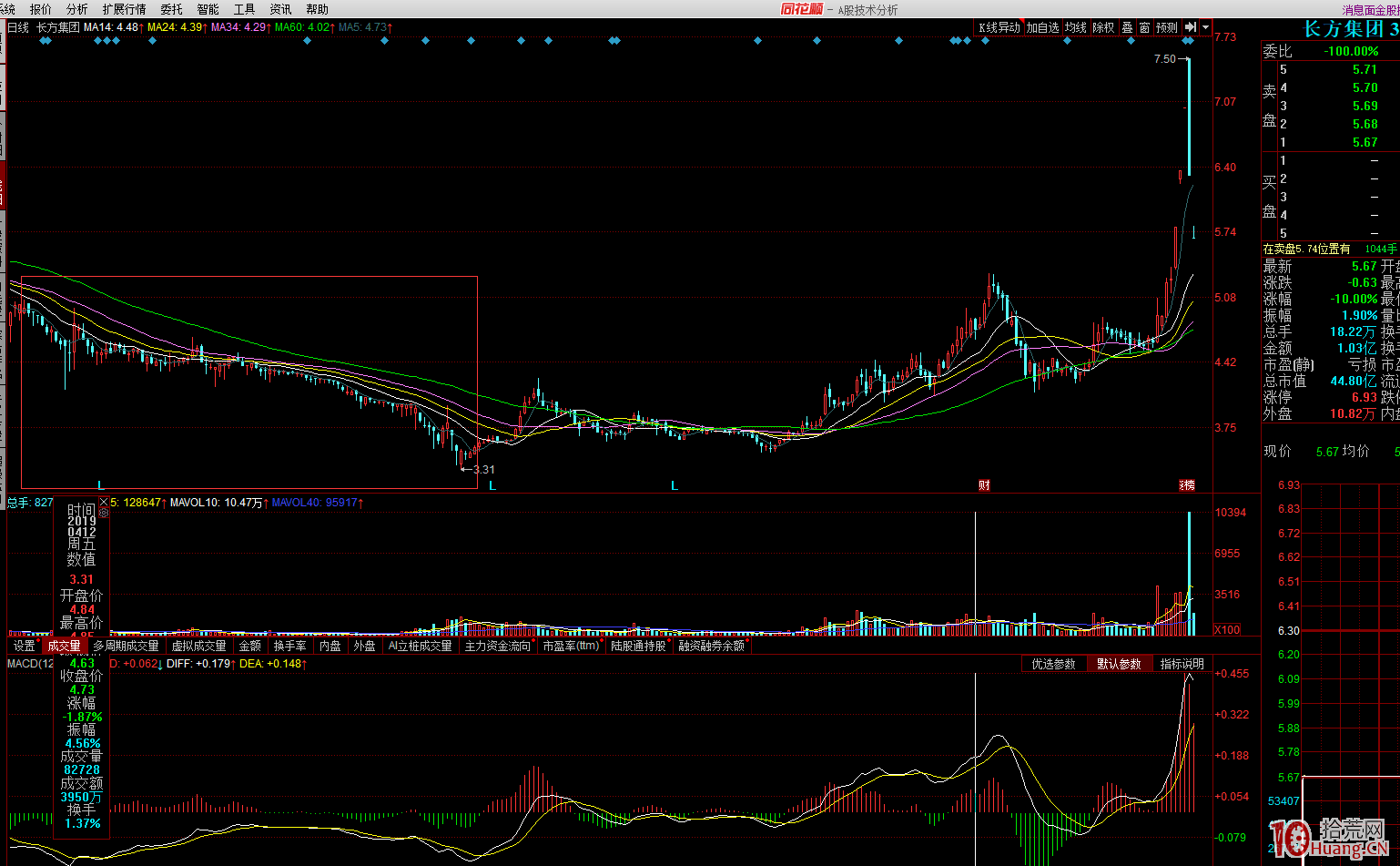1400x866 pixels.
Task: Select the 融资融券余额 indicator tab
Action: 712,646
